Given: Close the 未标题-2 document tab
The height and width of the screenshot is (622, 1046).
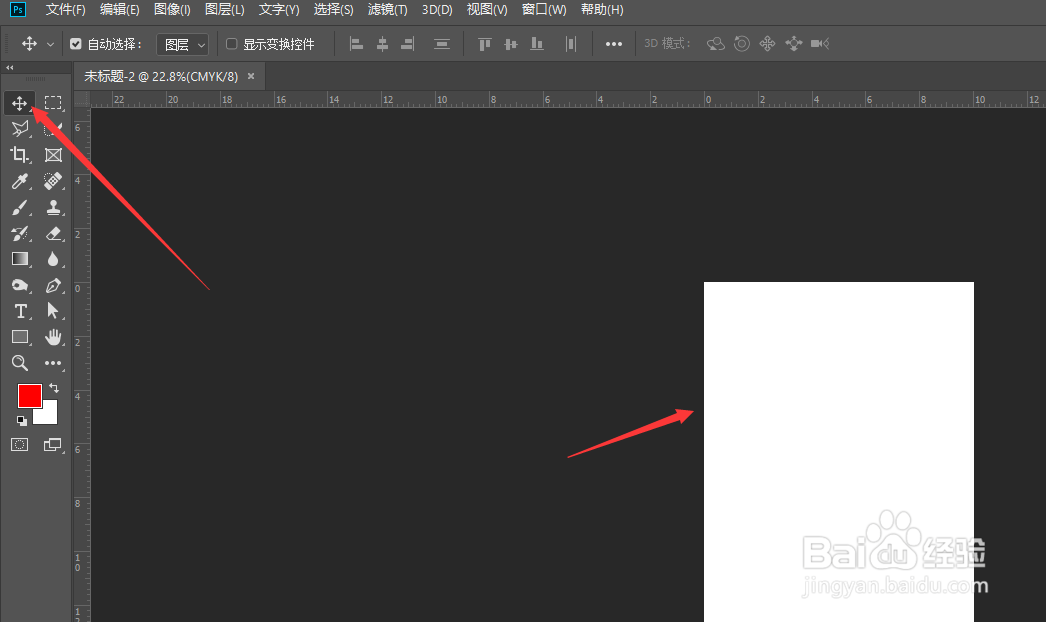Looking at the screenshot, I should [251, 76].
